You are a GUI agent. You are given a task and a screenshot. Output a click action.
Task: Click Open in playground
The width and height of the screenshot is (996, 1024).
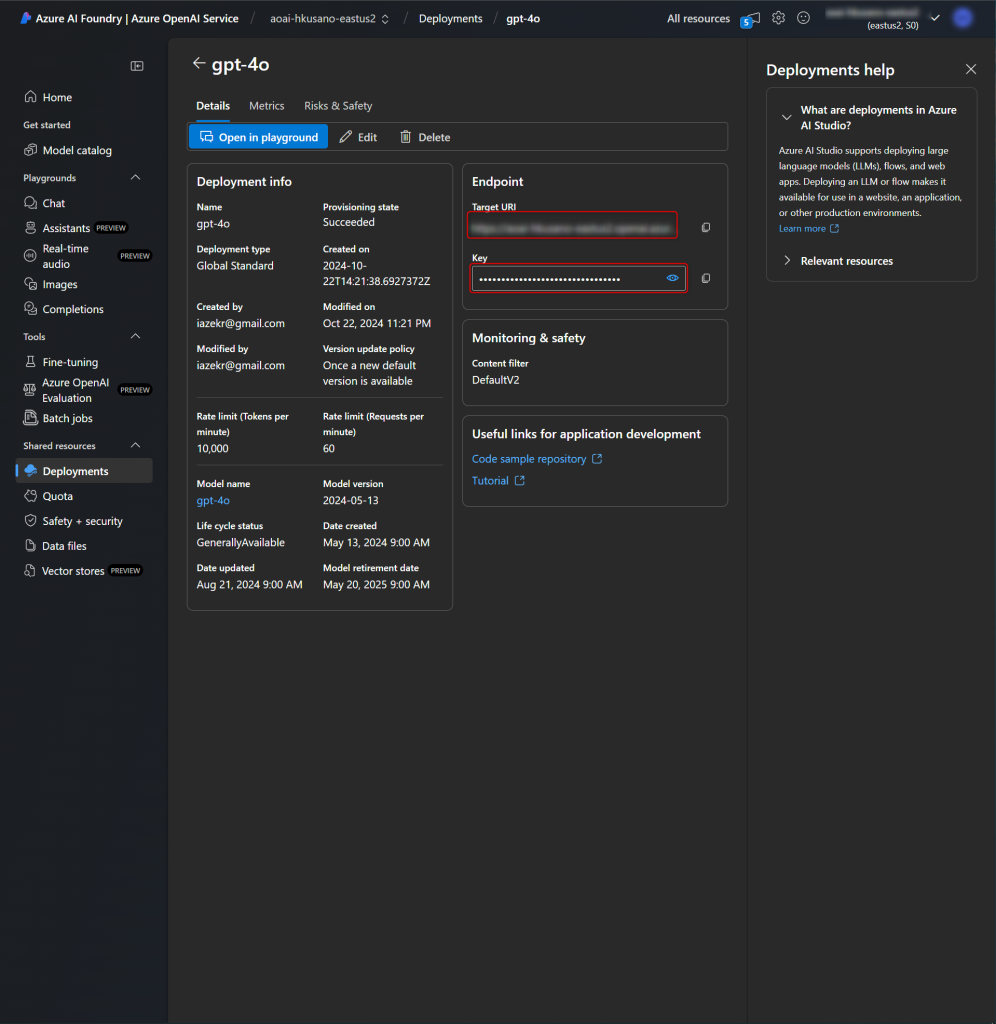(x=259, y=137)
